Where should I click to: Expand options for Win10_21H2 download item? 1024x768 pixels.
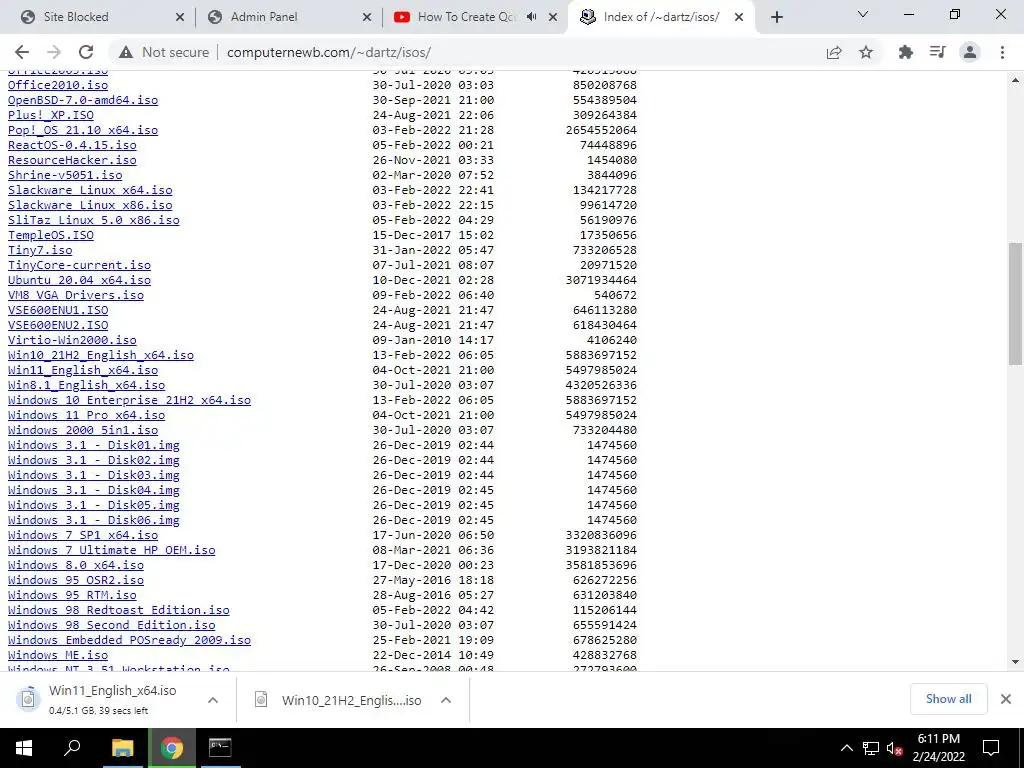(x=446, y=700)
